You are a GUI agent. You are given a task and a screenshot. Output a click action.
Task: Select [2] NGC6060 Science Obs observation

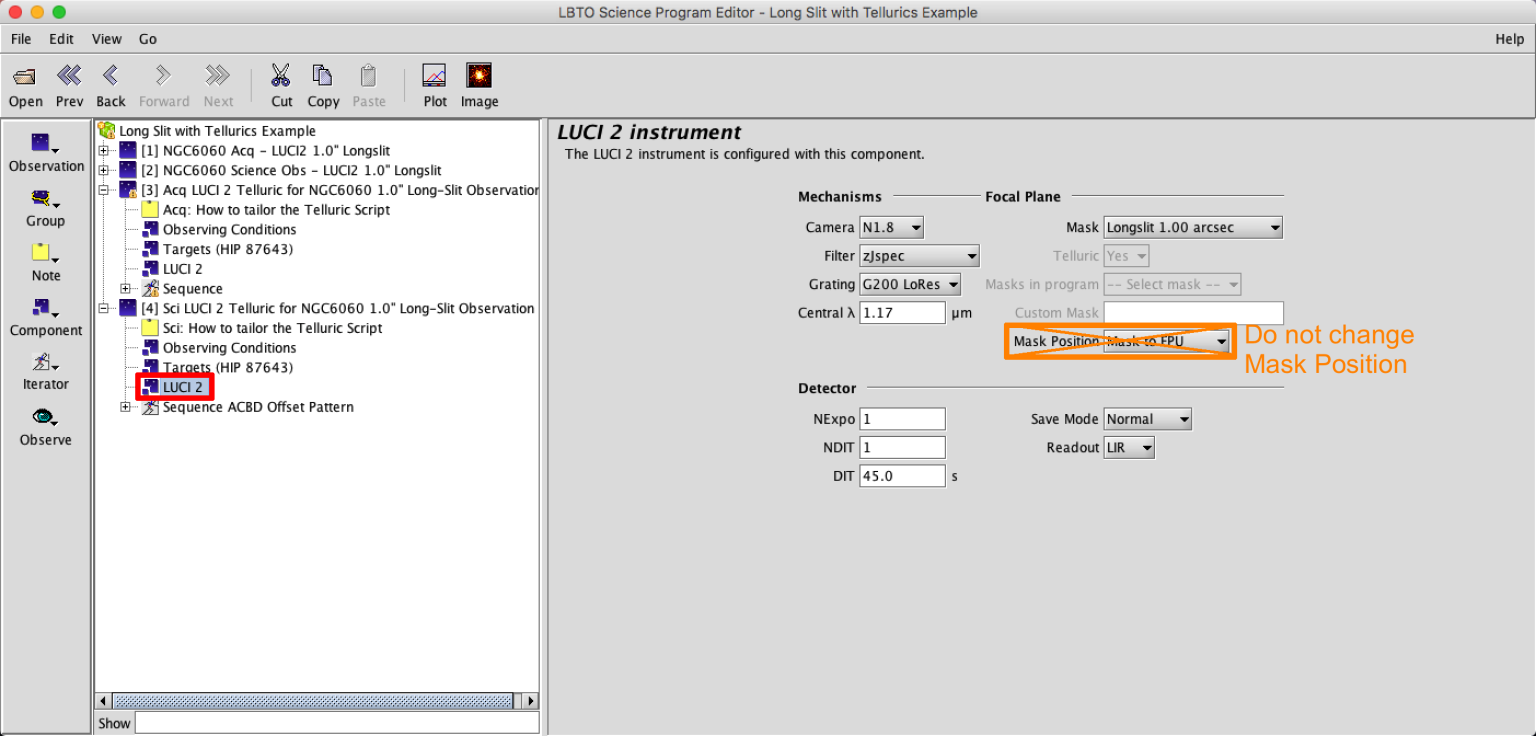[291, 170]
